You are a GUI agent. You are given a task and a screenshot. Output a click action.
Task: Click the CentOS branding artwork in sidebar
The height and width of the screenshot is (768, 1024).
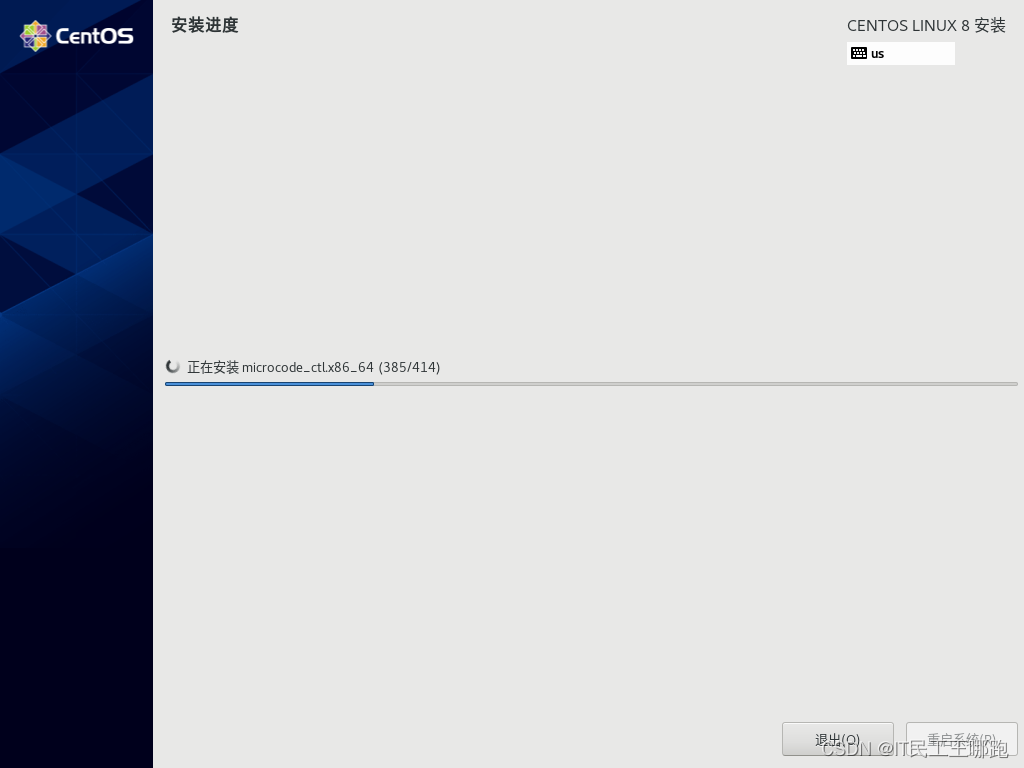pos(76,300)
